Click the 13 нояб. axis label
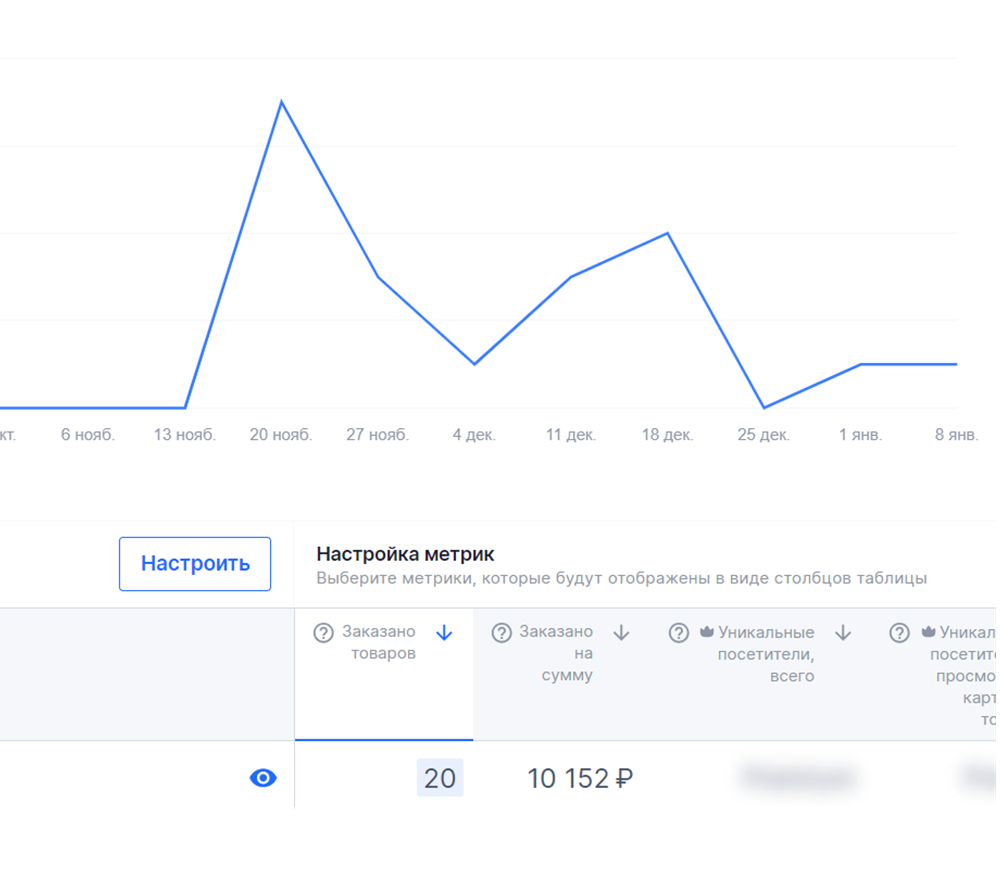The width and height of the screenshot is (1000, 878). tap(185, 435)
